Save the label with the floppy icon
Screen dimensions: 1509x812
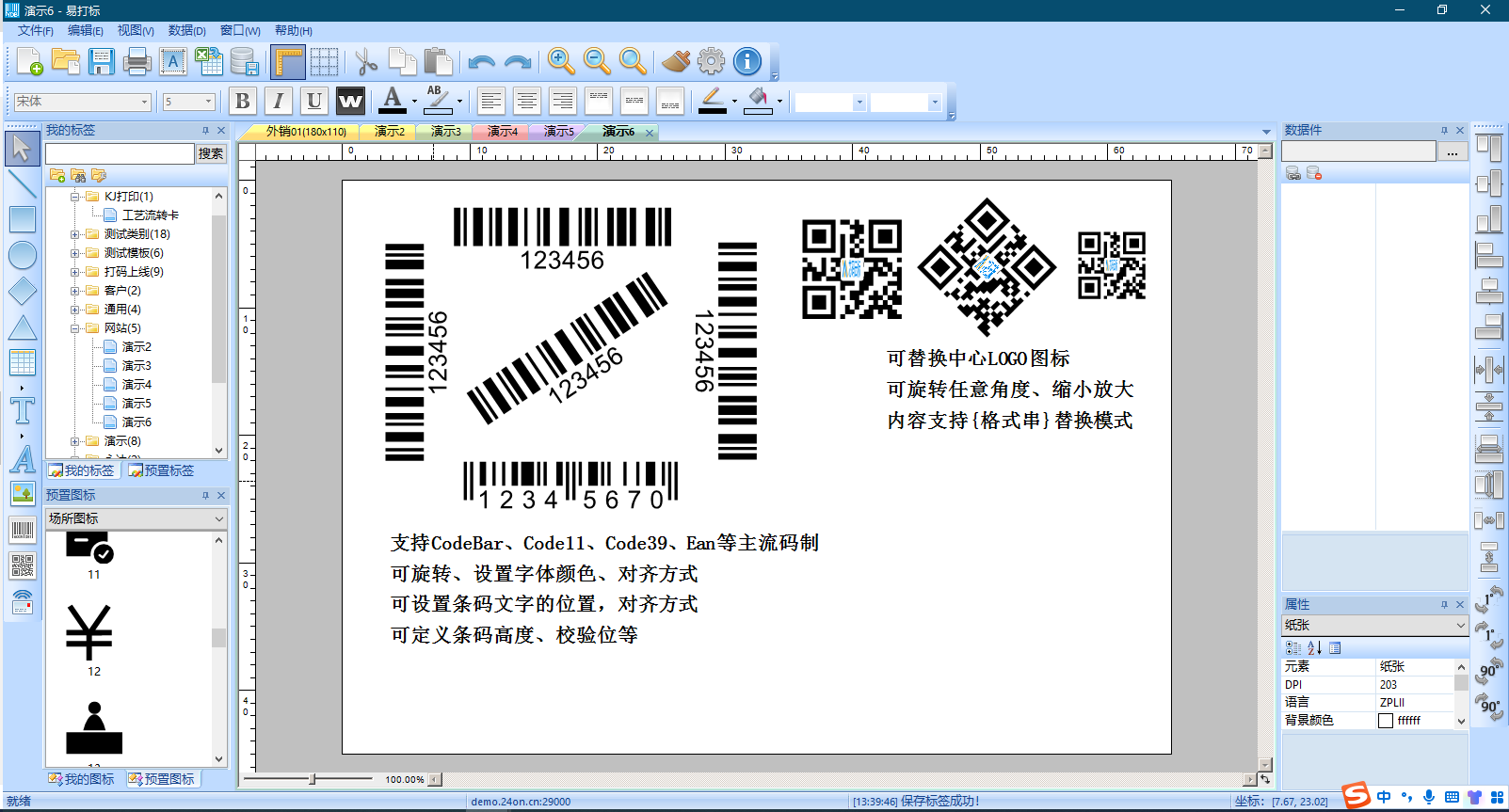101,62
